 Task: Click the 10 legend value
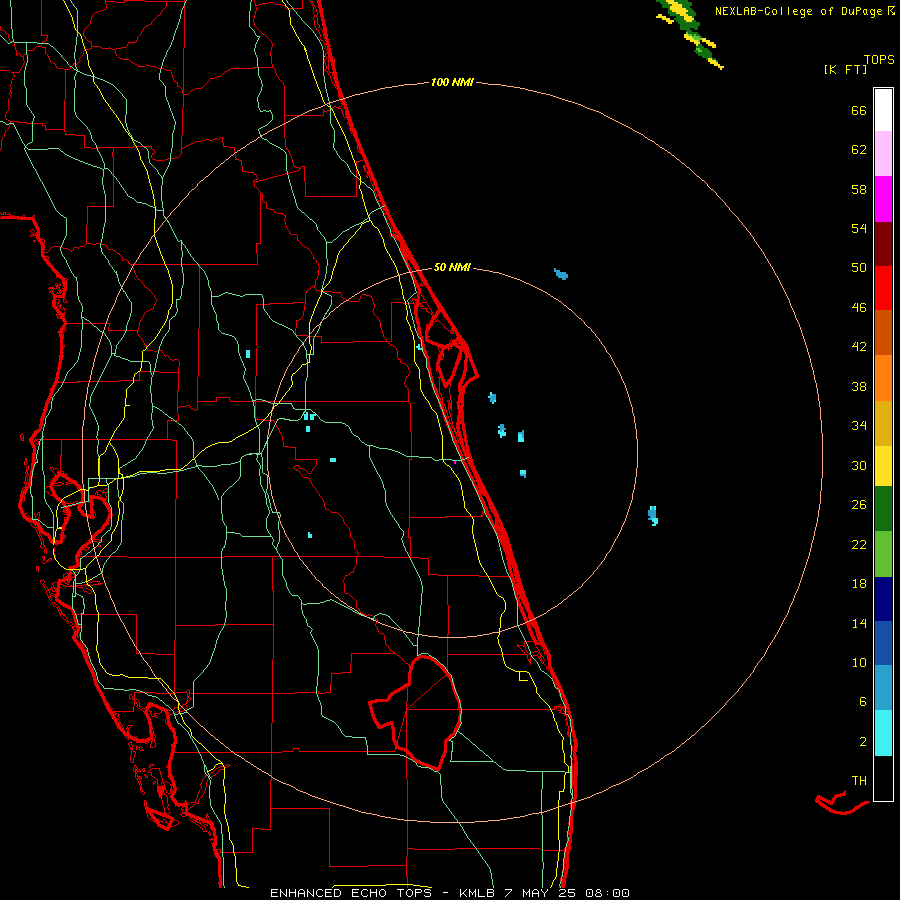pos(859,662)
